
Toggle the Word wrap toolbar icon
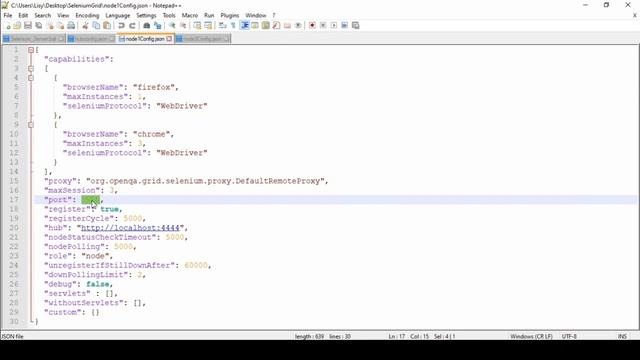pyautogui.click(x=222, y=25)
